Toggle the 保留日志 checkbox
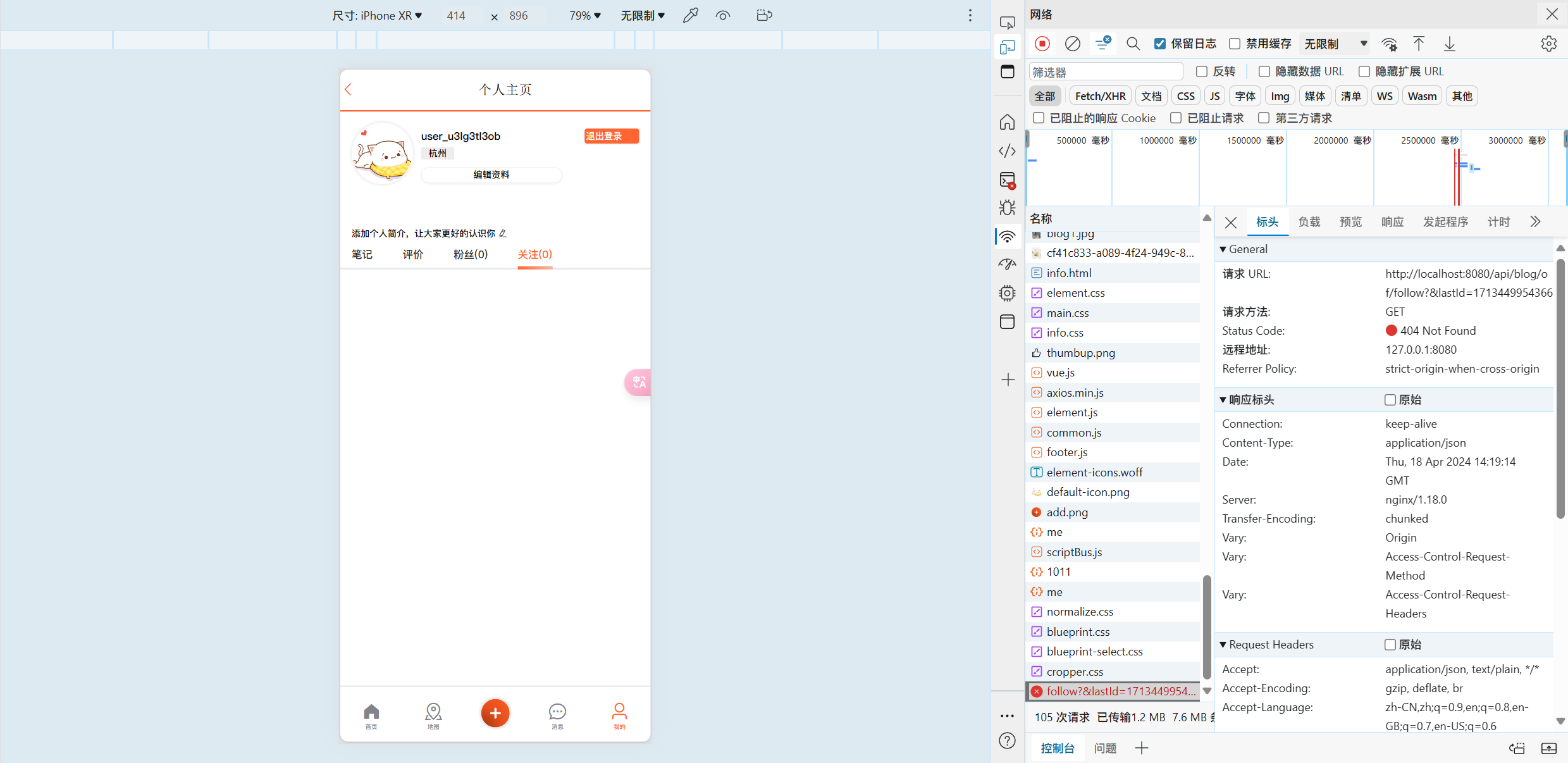The height and width of the screenshot is (763, 1568). (x=1160, y=44)
